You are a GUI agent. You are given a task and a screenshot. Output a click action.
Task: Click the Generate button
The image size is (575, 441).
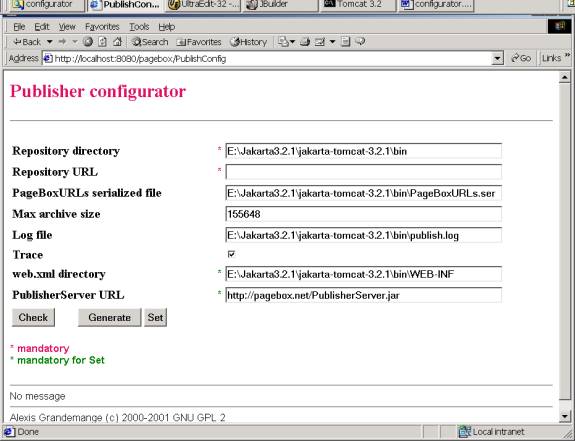click(110, 317)
